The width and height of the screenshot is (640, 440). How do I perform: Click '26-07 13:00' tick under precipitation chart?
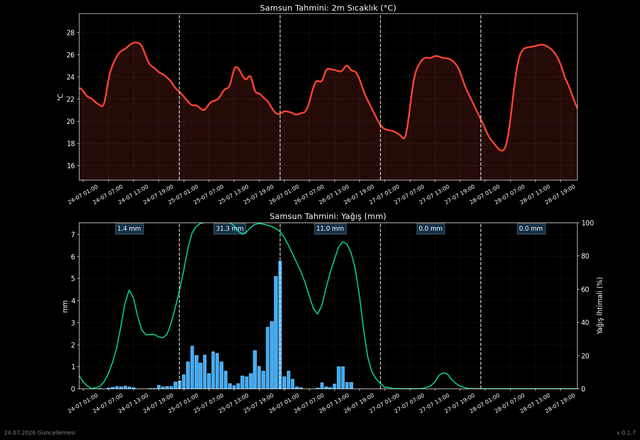pos(334,404)
